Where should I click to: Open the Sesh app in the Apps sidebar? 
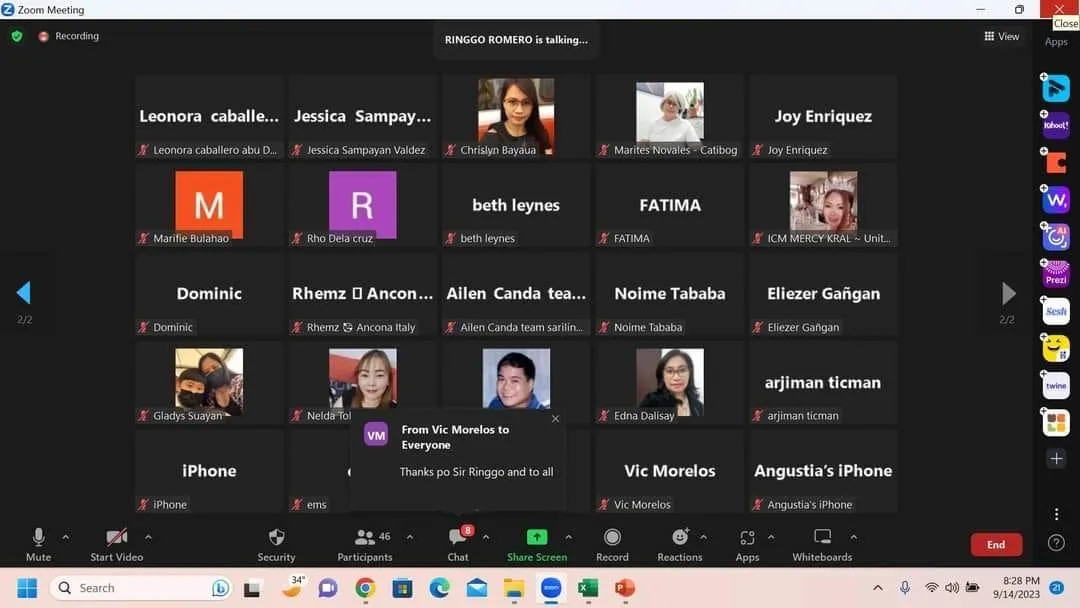coord(1056,311)
